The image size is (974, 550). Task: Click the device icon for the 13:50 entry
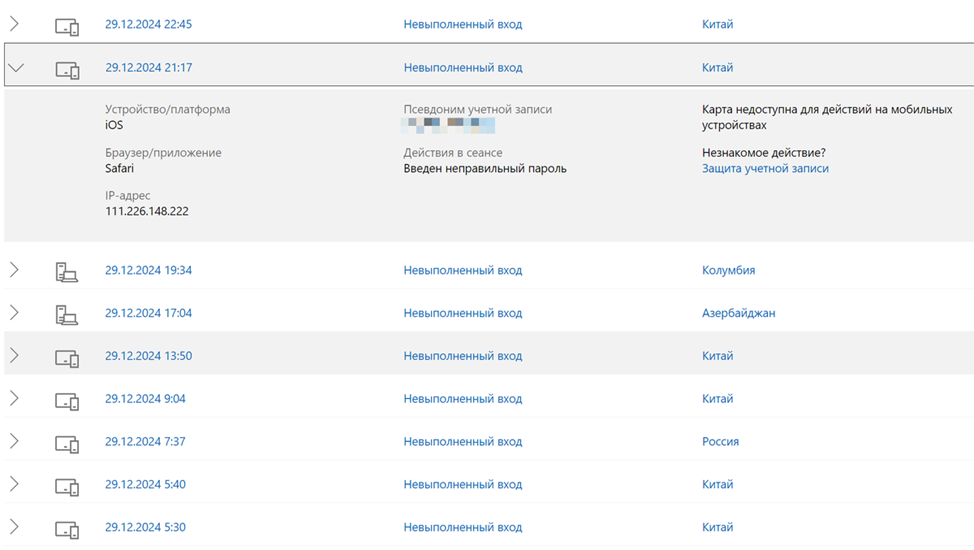click(67, 357)
